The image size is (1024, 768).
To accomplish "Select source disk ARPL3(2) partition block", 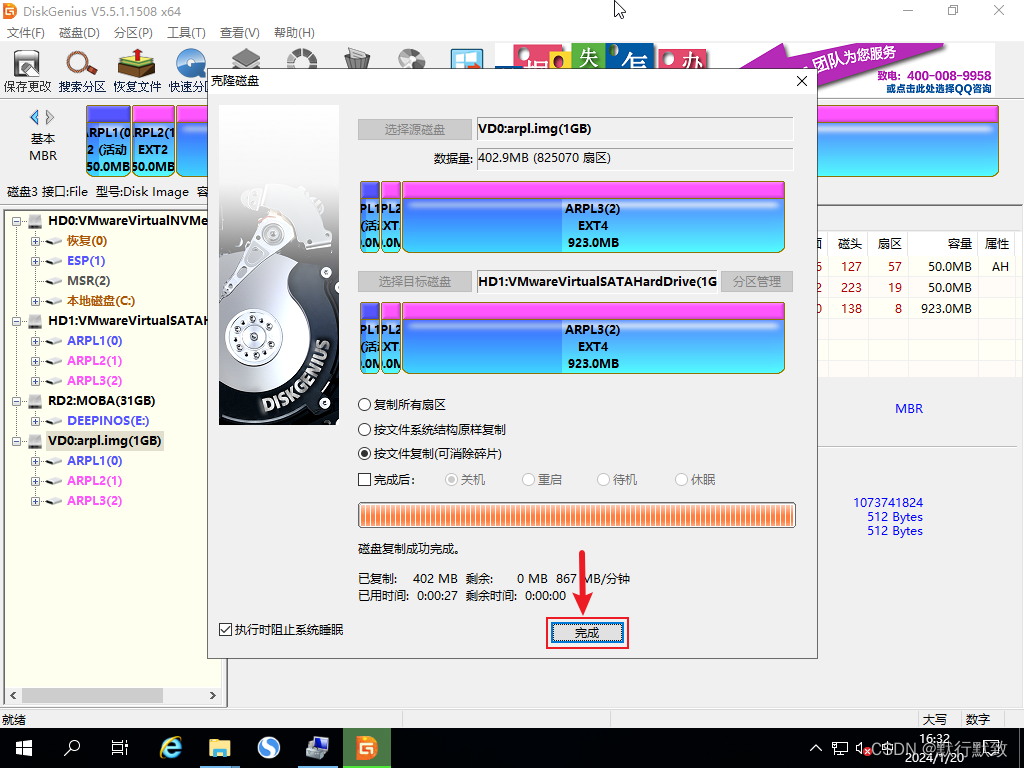I will click(x=593, y=217).
